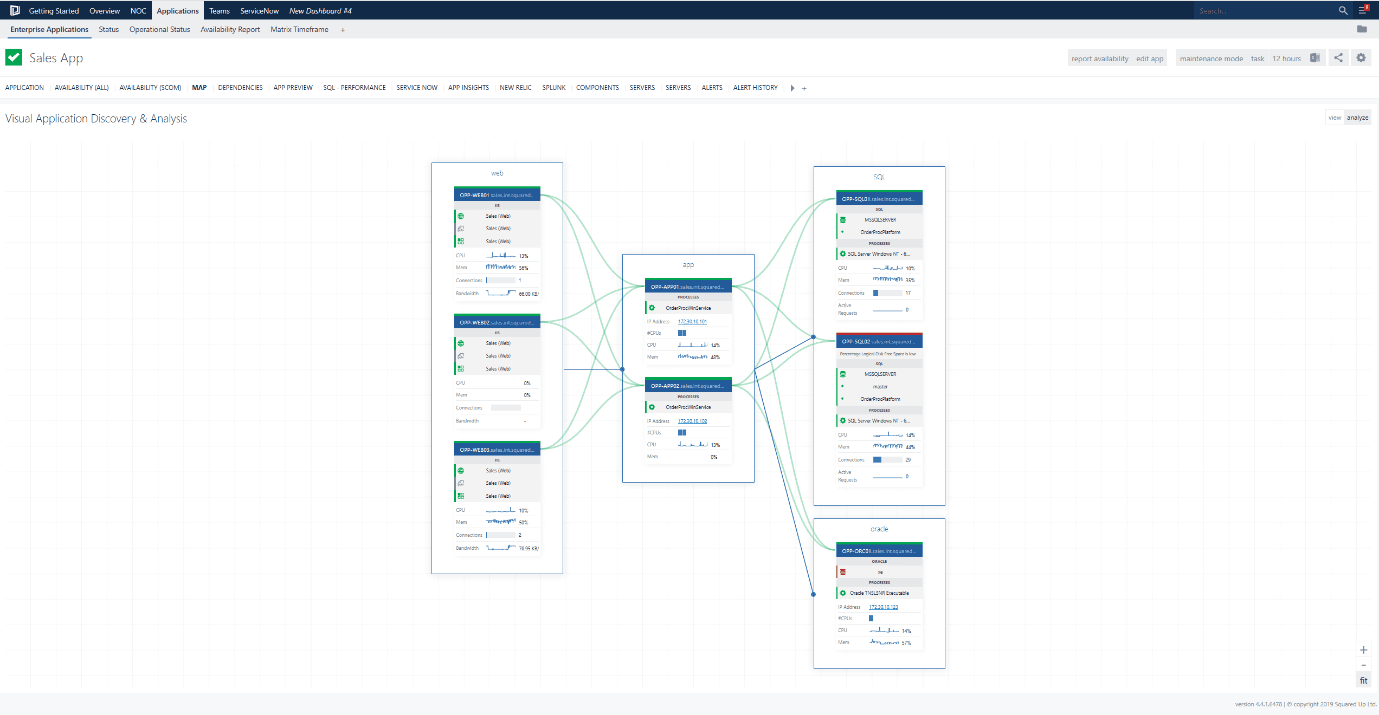Viewport: 1379px width, 715px height.
Task: Open the NOC menu in top bar
Action: 138,11
